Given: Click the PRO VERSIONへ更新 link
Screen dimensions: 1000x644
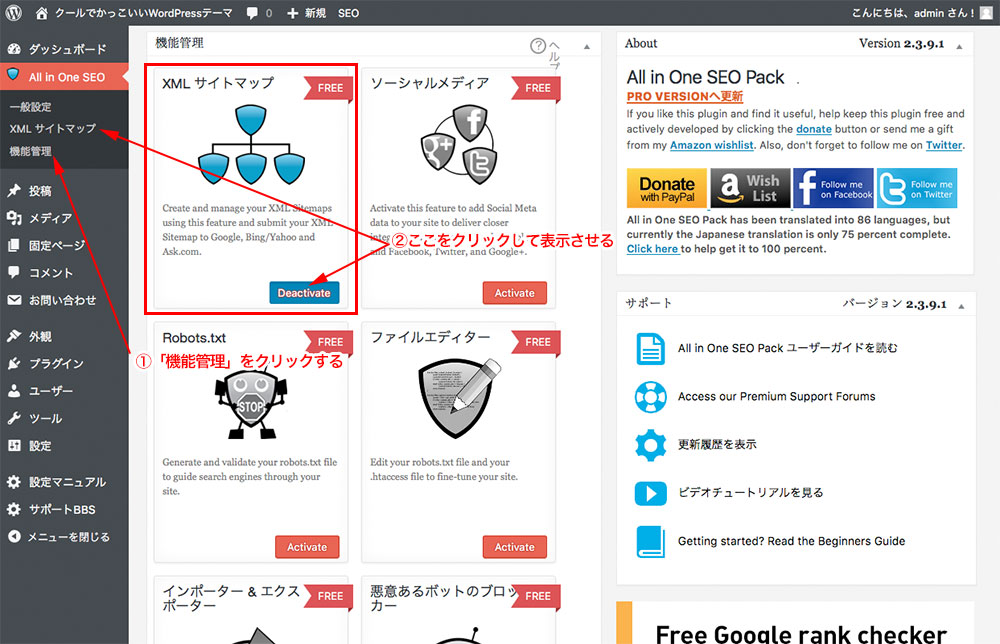Looking at the screenshot, I should [685, 96].
